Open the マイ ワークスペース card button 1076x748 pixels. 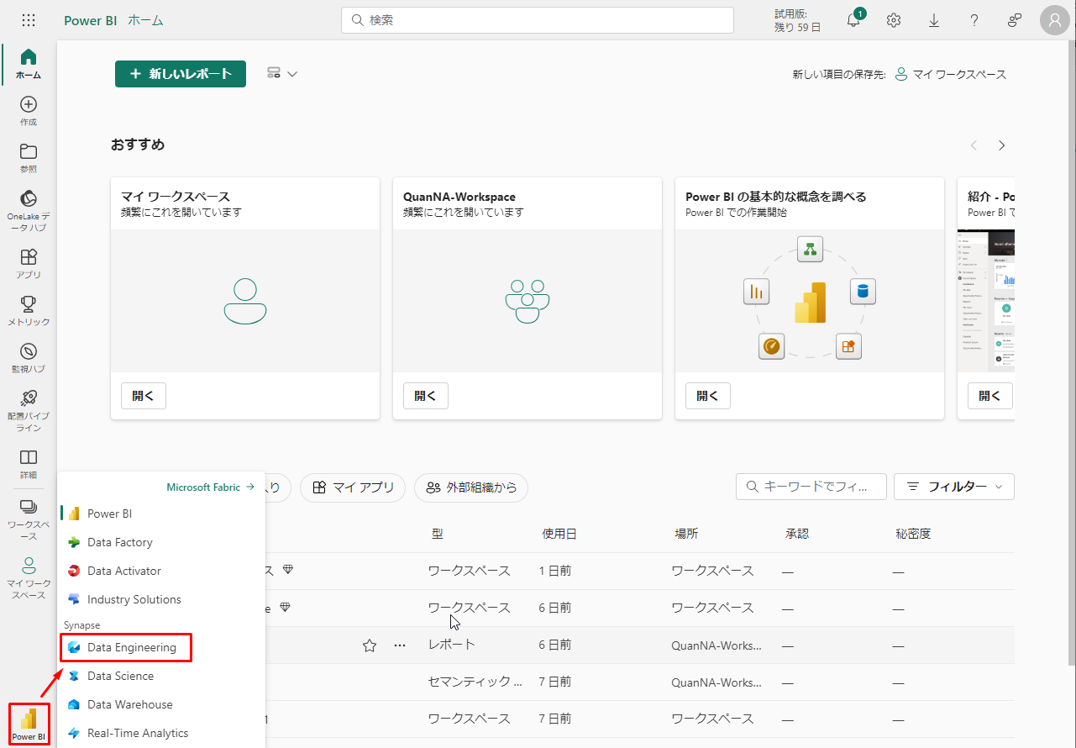tap(143, 396)
